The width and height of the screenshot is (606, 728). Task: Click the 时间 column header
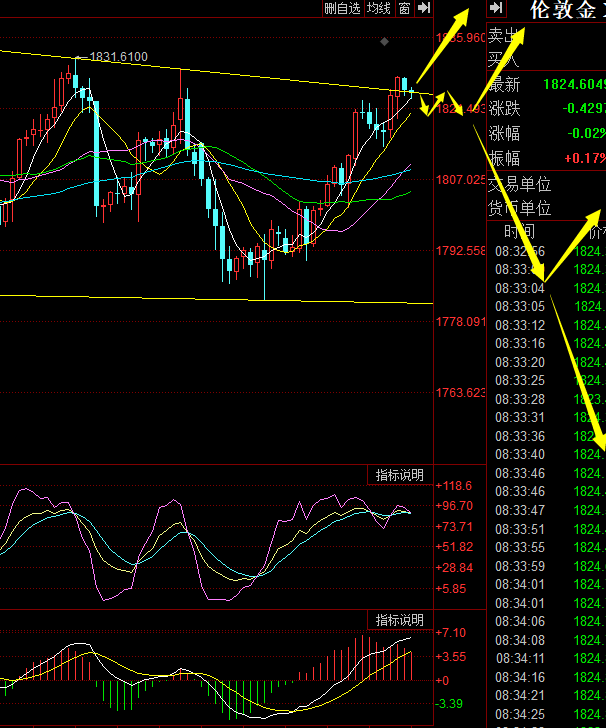tap(519, 231)
